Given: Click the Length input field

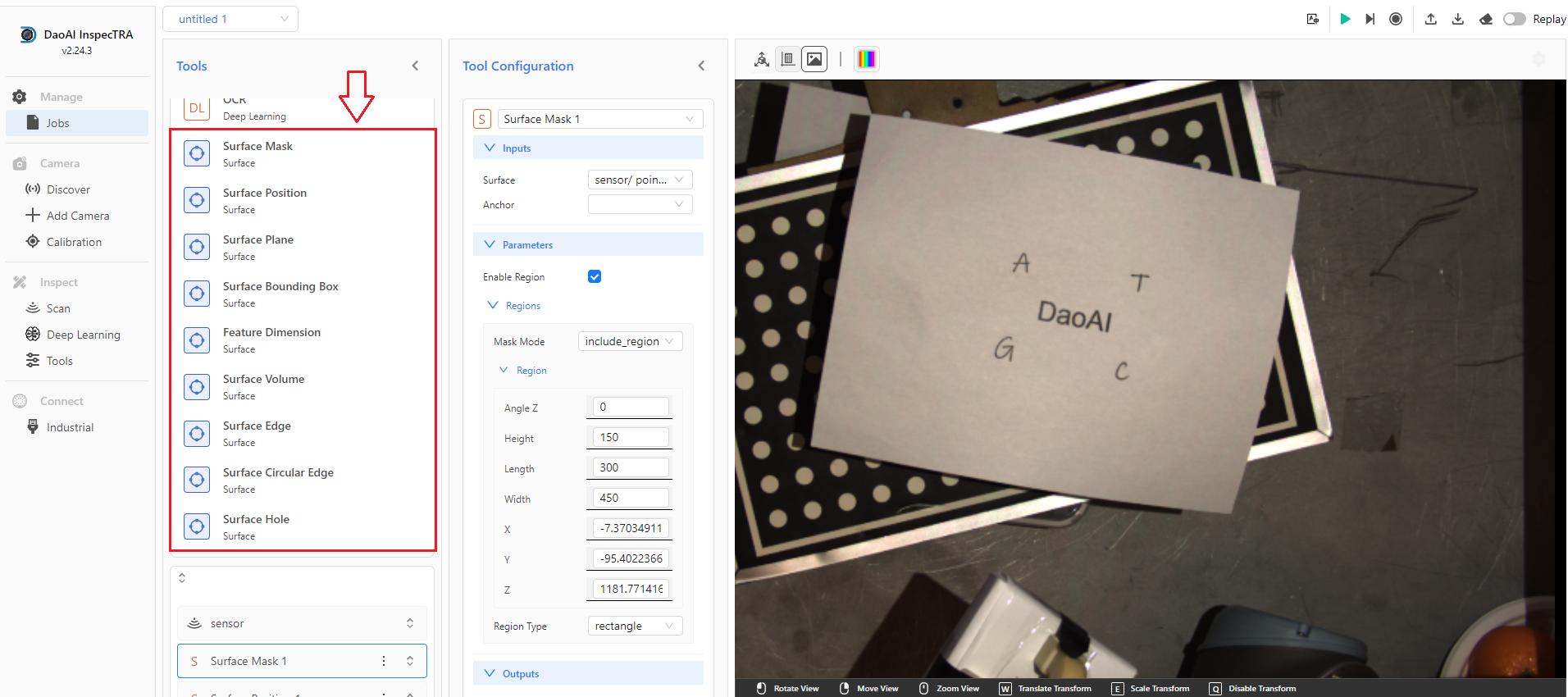Looking at the screenshot, I should click(631, 467).
